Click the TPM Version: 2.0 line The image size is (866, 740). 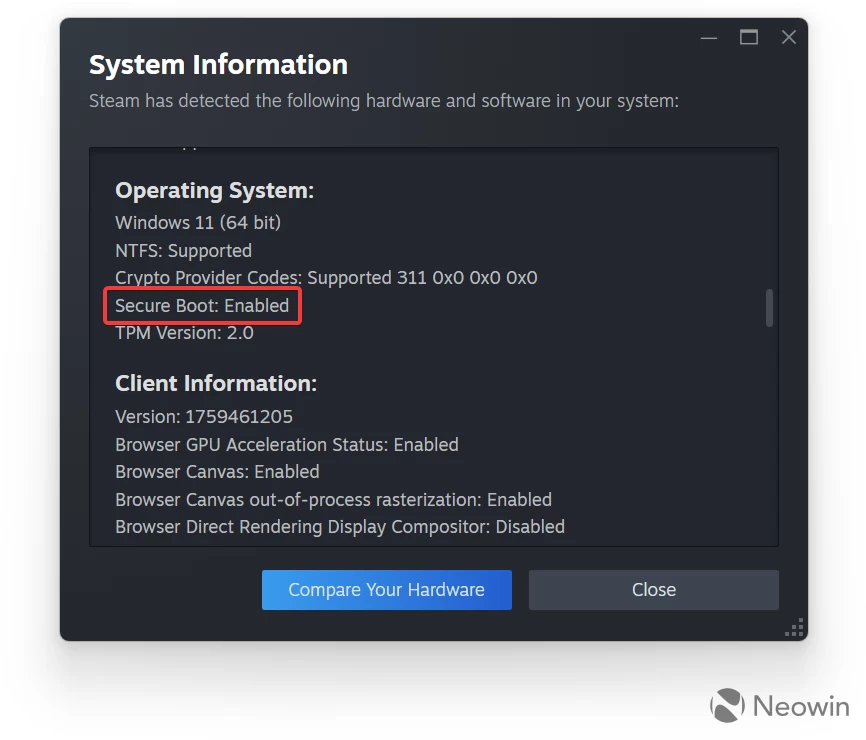tap(184, 333)
